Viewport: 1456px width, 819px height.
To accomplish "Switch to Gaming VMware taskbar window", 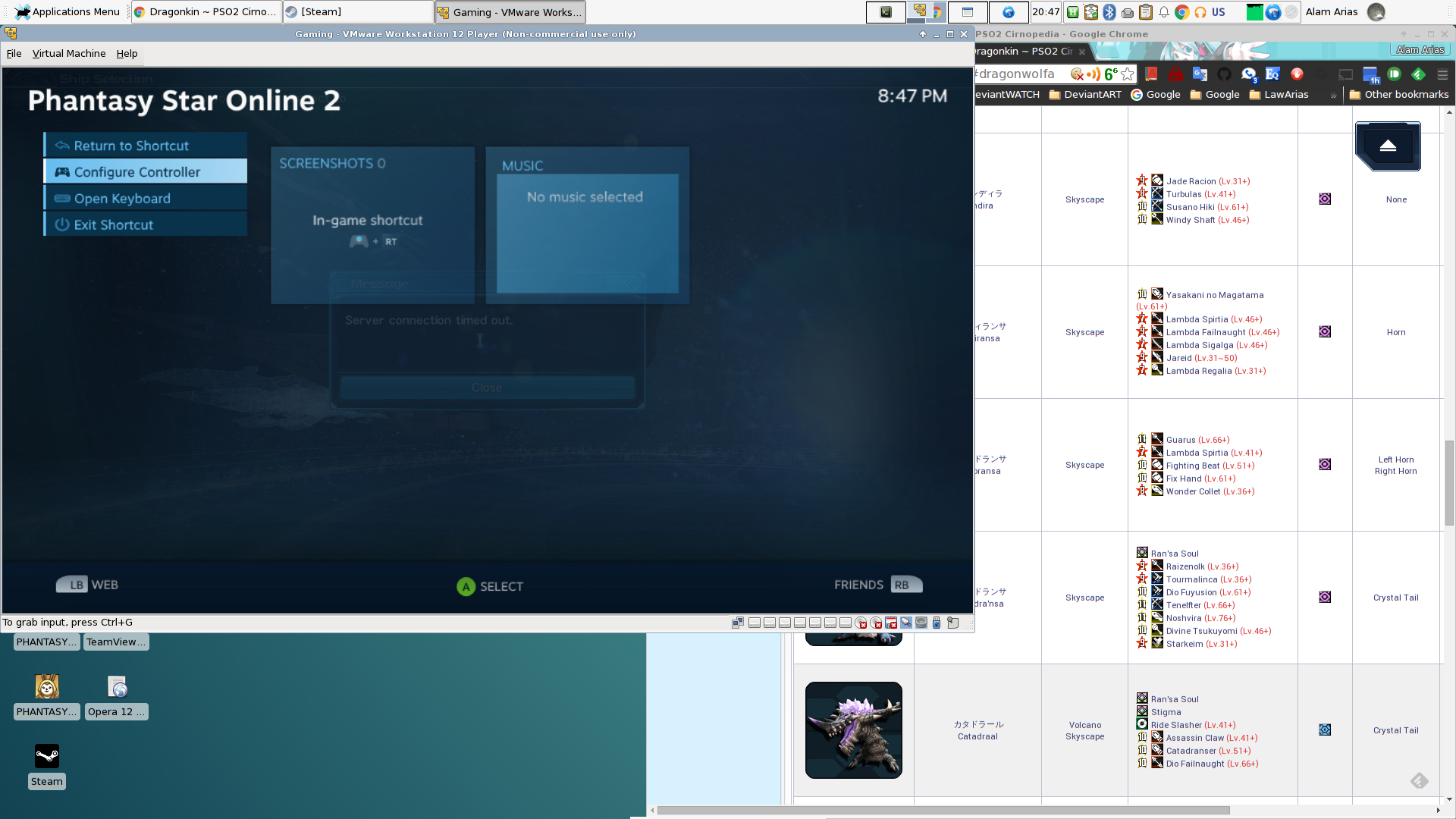I will 510,12.
